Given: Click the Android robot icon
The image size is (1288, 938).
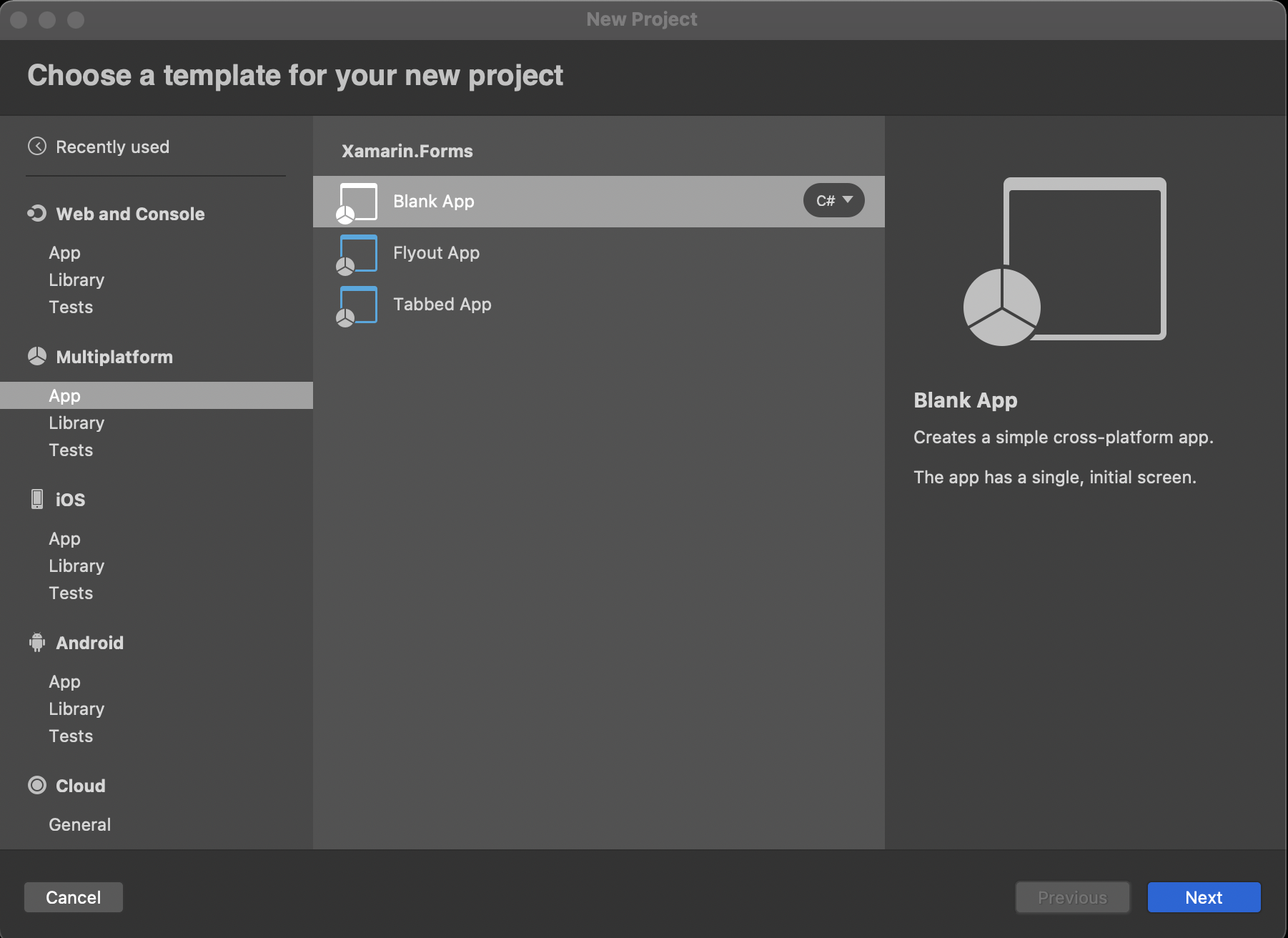Looking at the screenshot, I should click(x=37, y=642).
